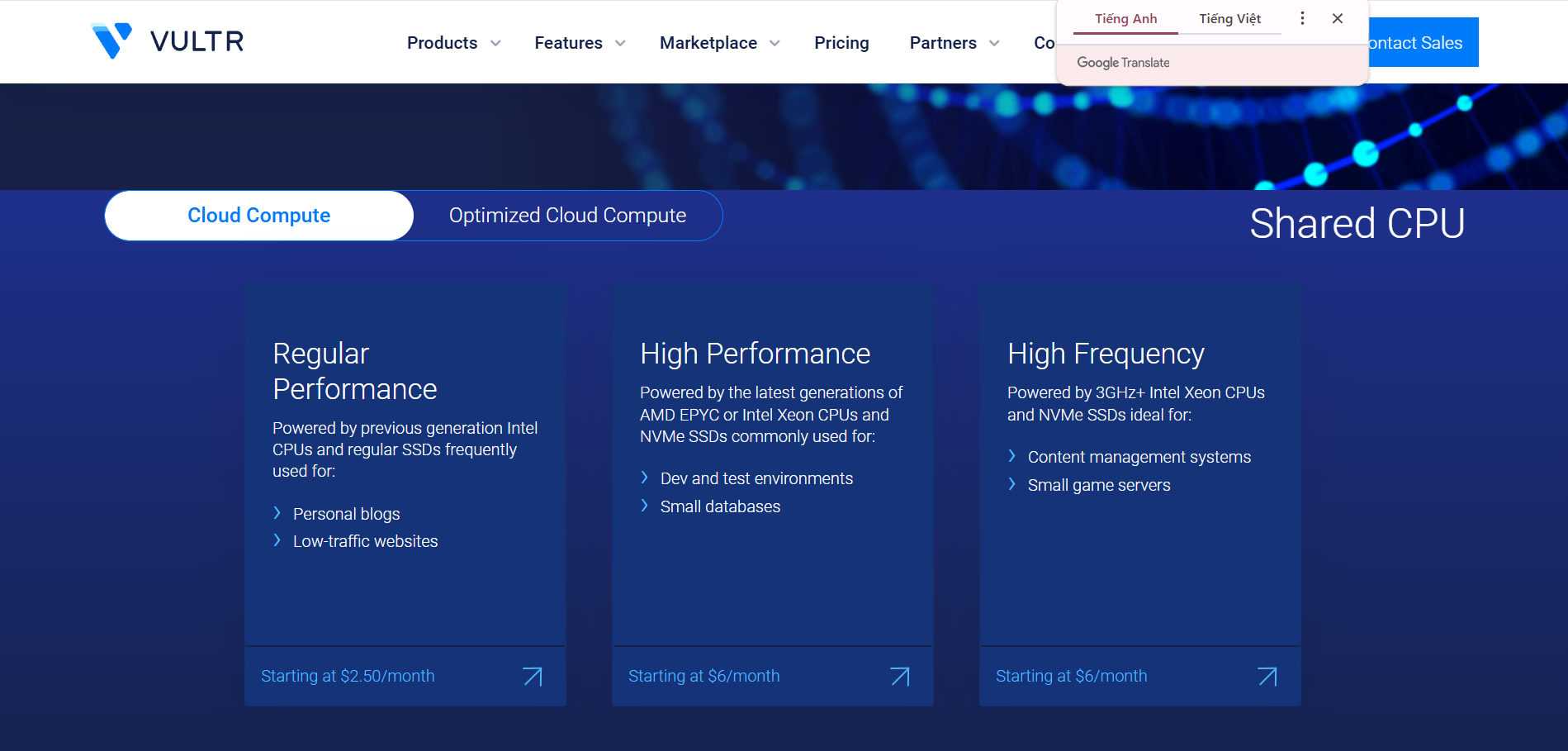Expand the Features dropdown menu
1568x751 pixels.
click(579, 43)
